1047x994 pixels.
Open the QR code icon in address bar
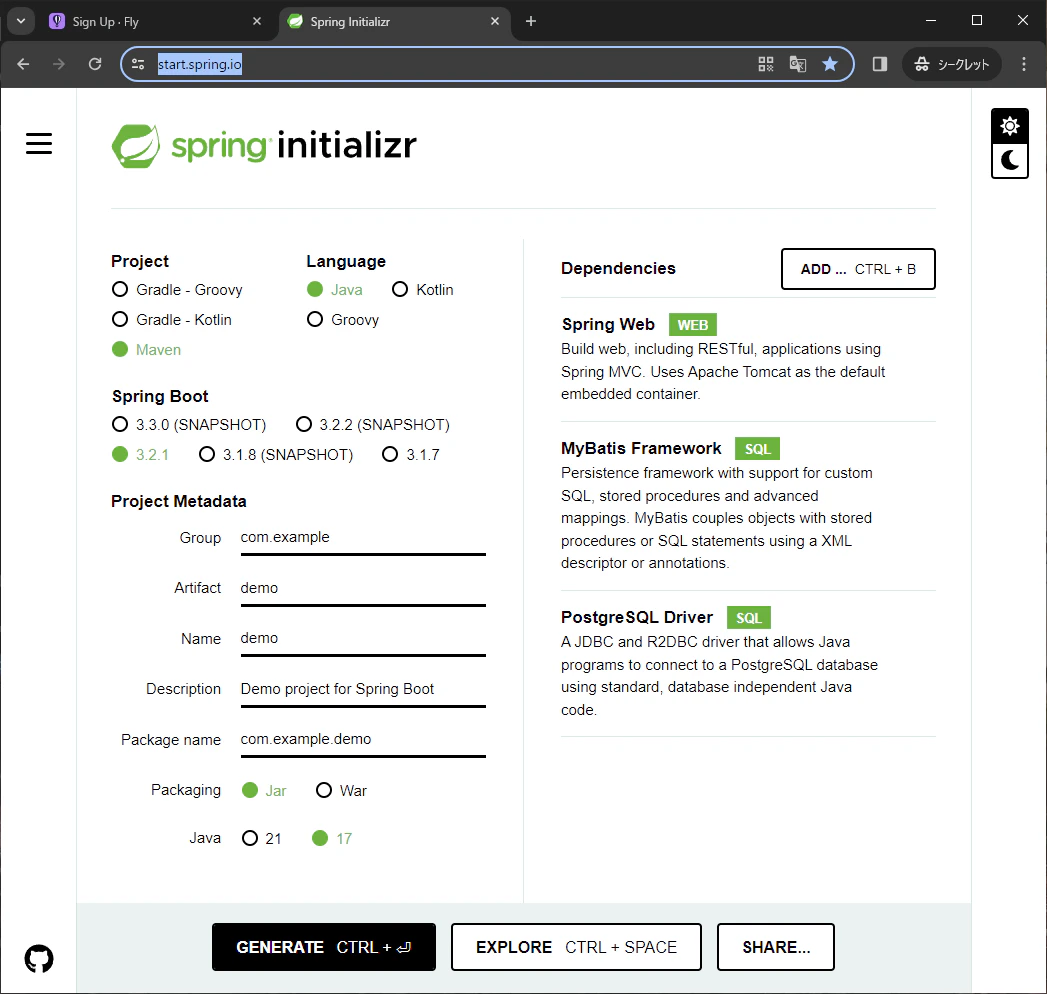point(766,64)
